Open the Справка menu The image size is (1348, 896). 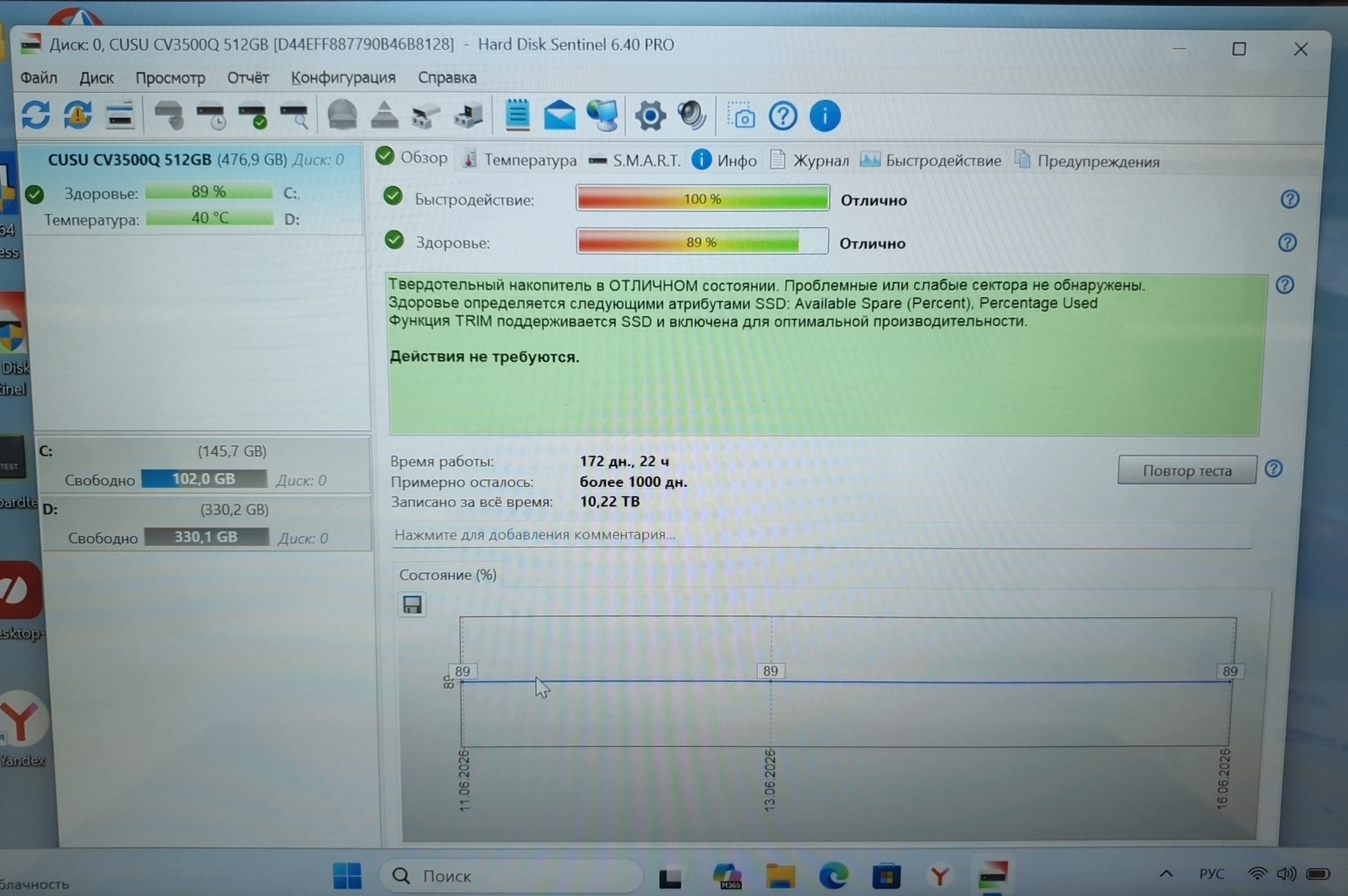coord(447,78)
